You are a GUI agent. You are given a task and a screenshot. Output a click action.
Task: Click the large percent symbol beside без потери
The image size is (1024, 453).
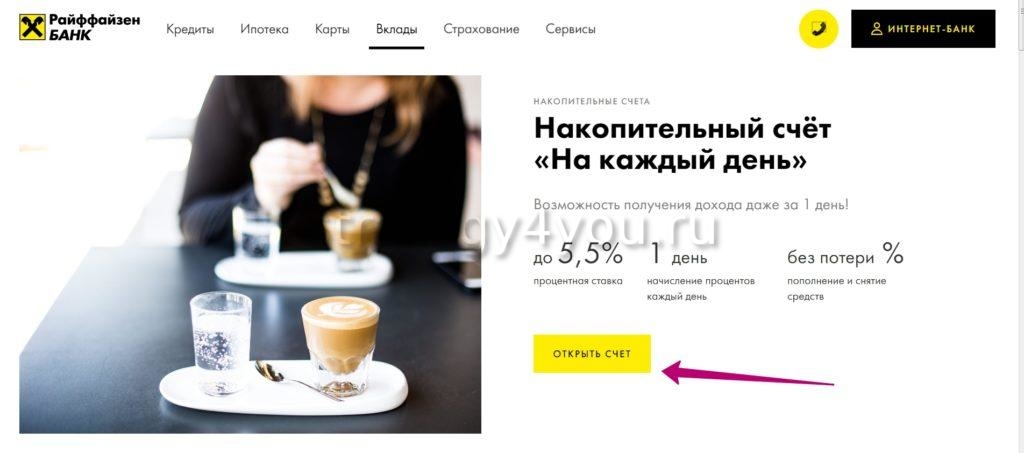point(892,253)
